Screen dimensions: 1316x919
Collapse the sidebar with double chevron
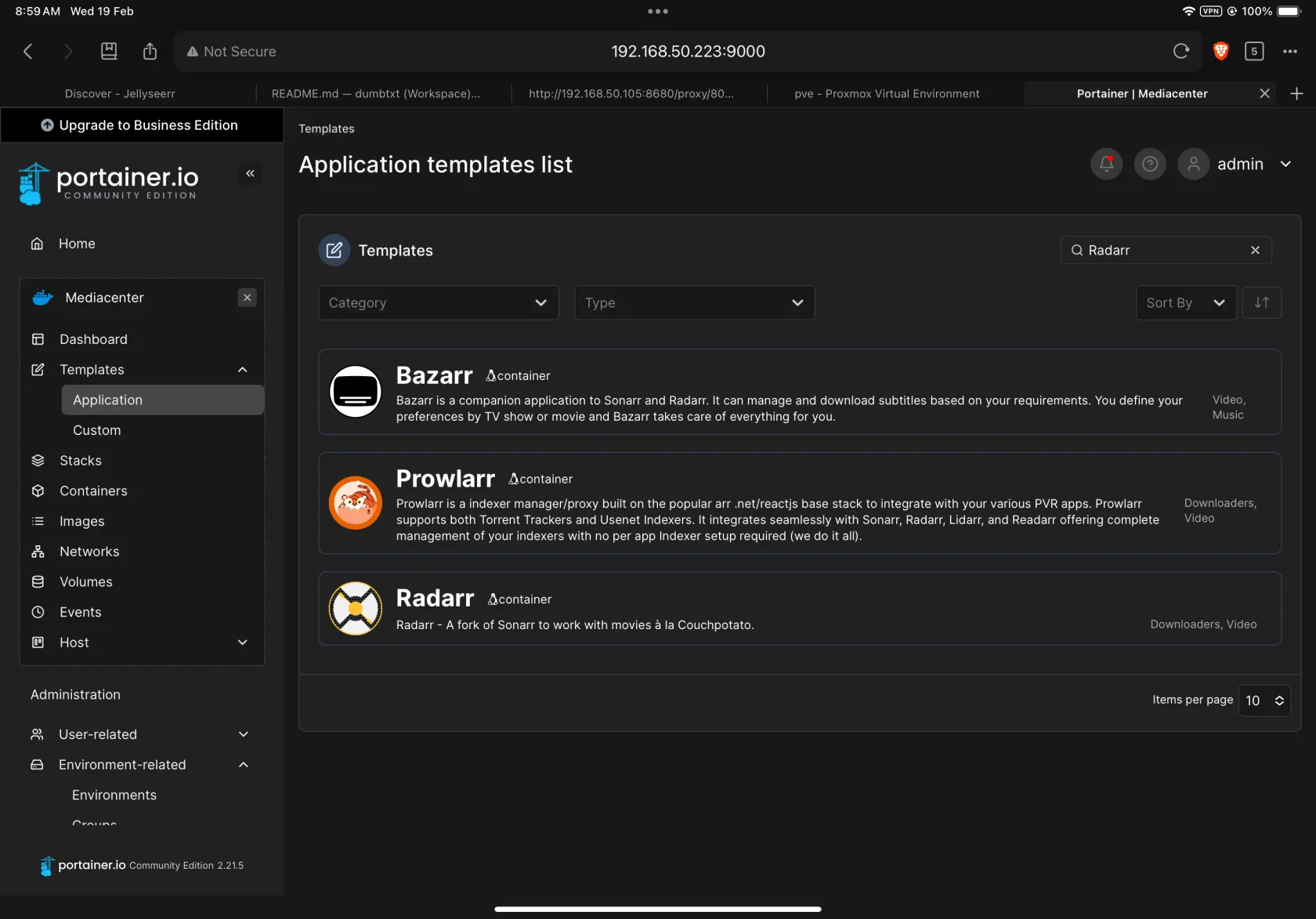pyautogui.click(x=250, y=173)
